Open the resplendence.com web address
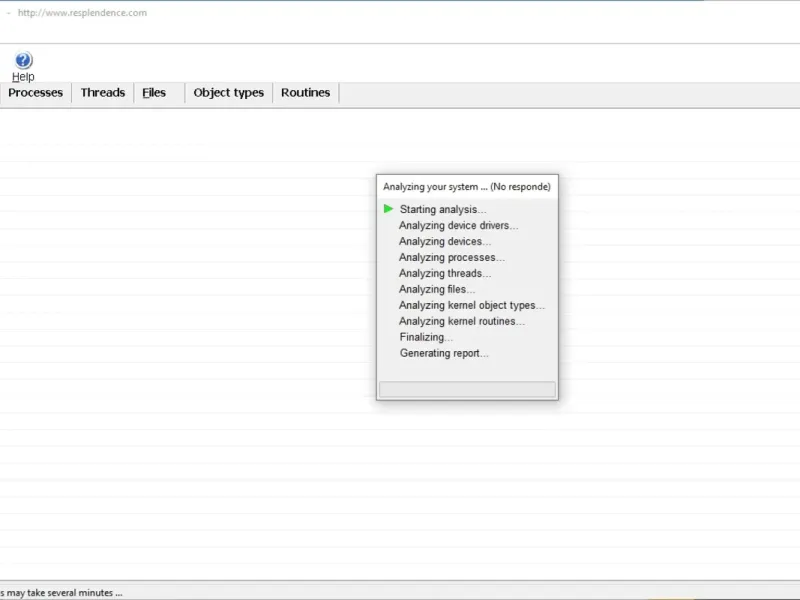 pos(82,13)
